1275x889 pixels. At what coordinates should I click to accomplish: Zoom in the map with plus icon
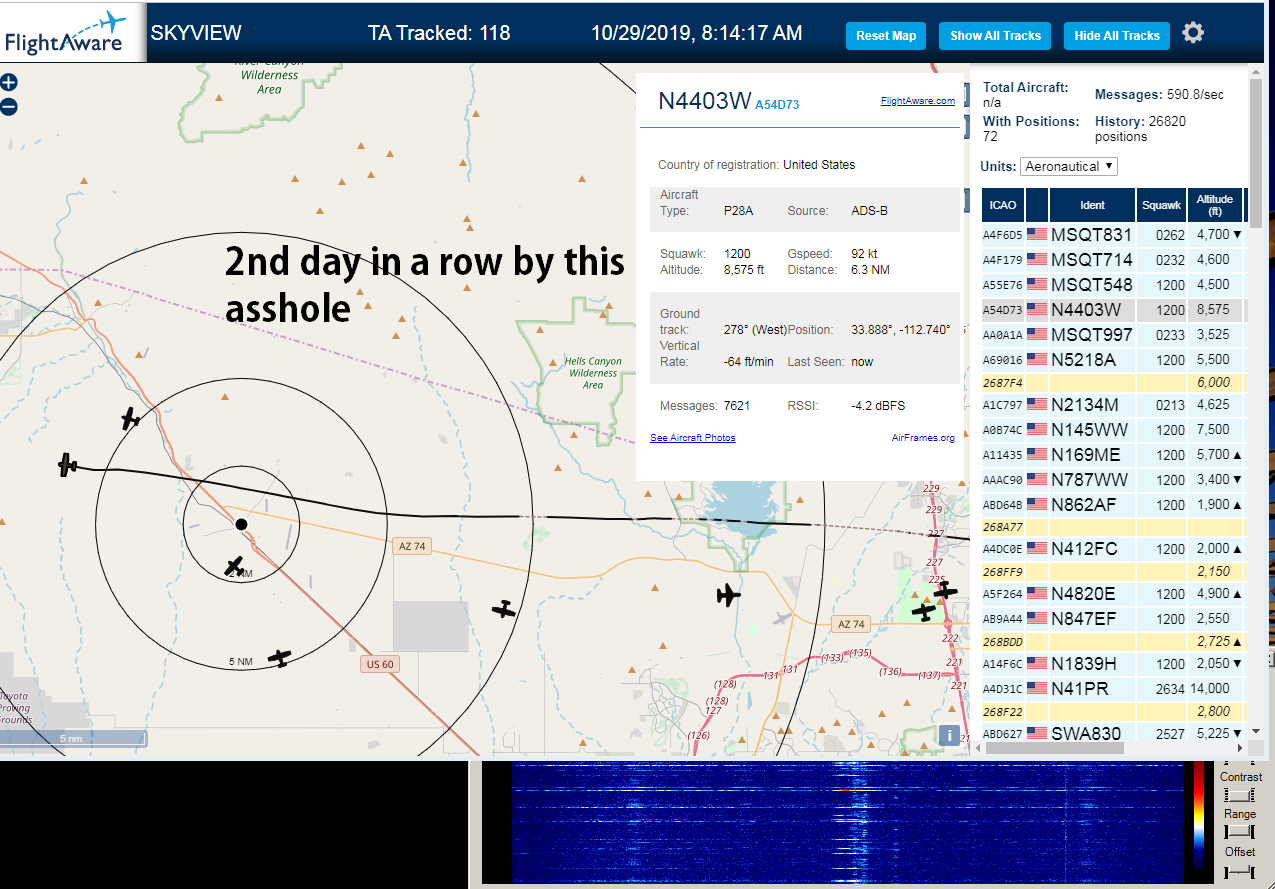8,83
